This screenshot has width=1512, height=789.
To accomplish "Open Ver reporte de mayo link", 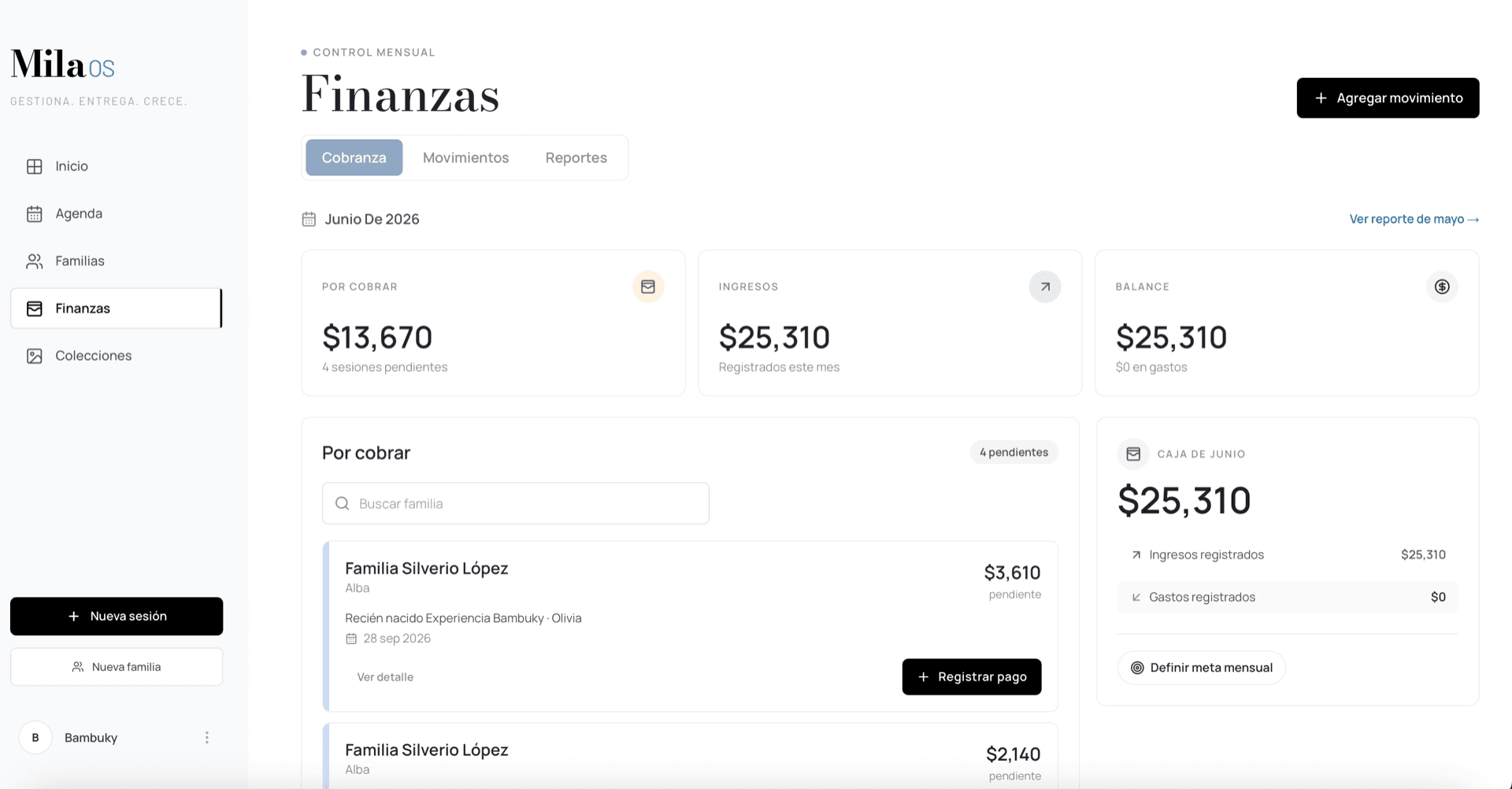I will click(1414, 219).
